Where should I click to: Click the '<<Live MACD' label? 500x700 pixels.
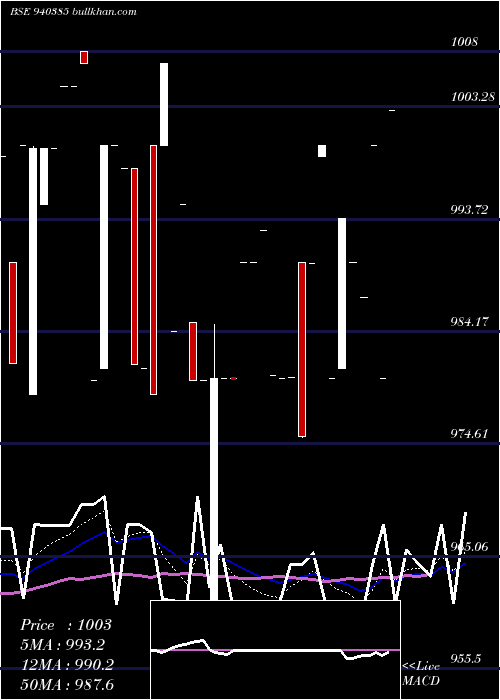[421, 673]
